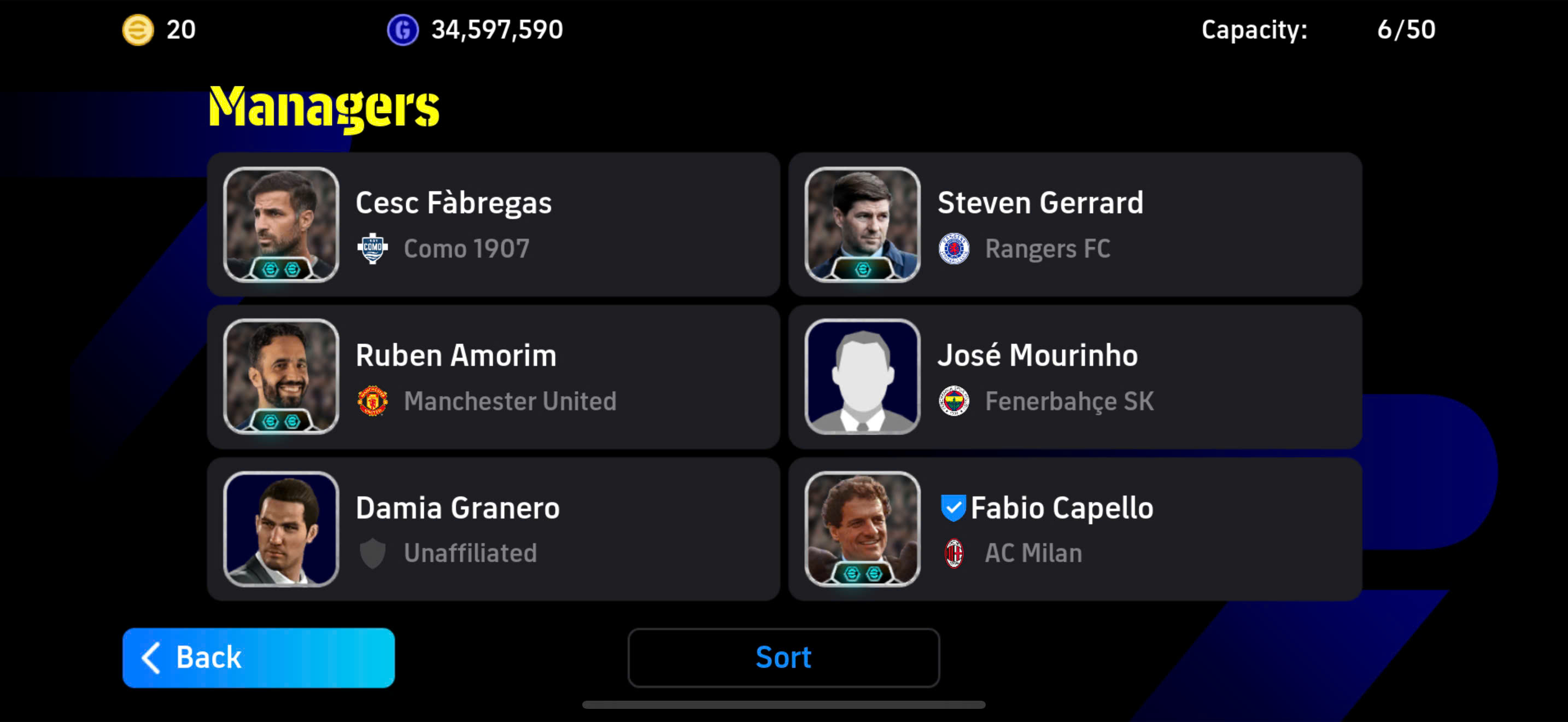Screen dimensions: 1568x722
Task: Tap the blue GP currency icon
Action: pos(403,30)
